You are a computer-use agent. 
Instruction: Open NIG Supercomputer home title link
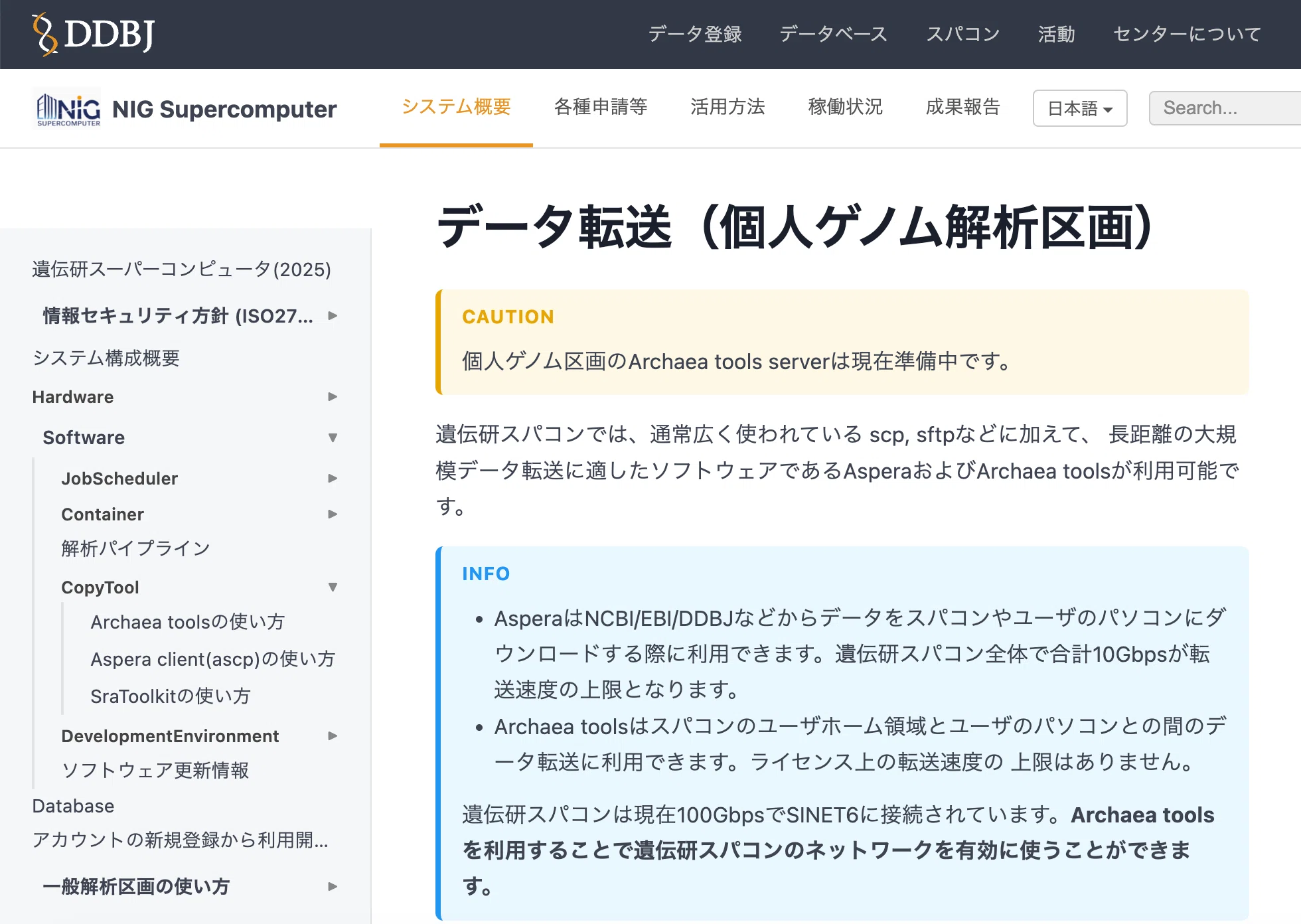coord(224,109)
